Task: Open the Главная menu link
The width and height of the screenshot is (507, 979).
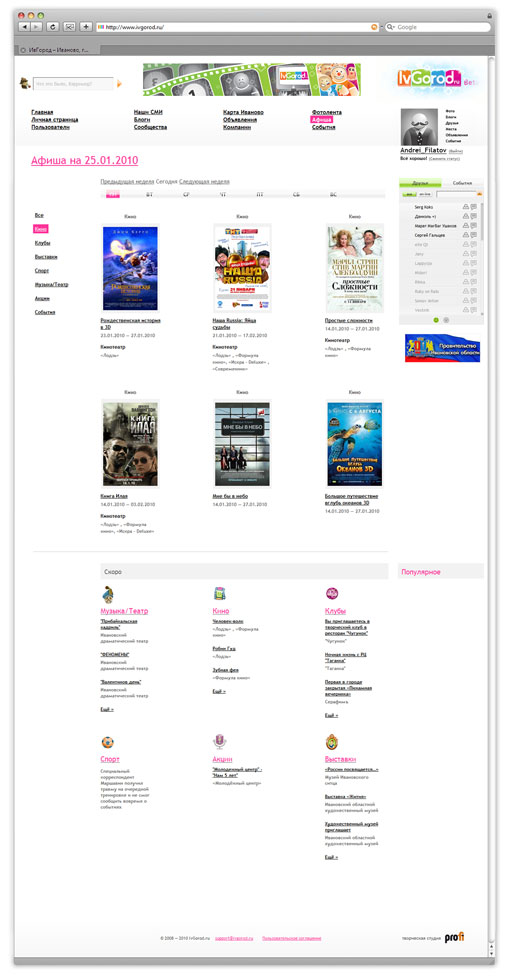Action: pos(42,112)
